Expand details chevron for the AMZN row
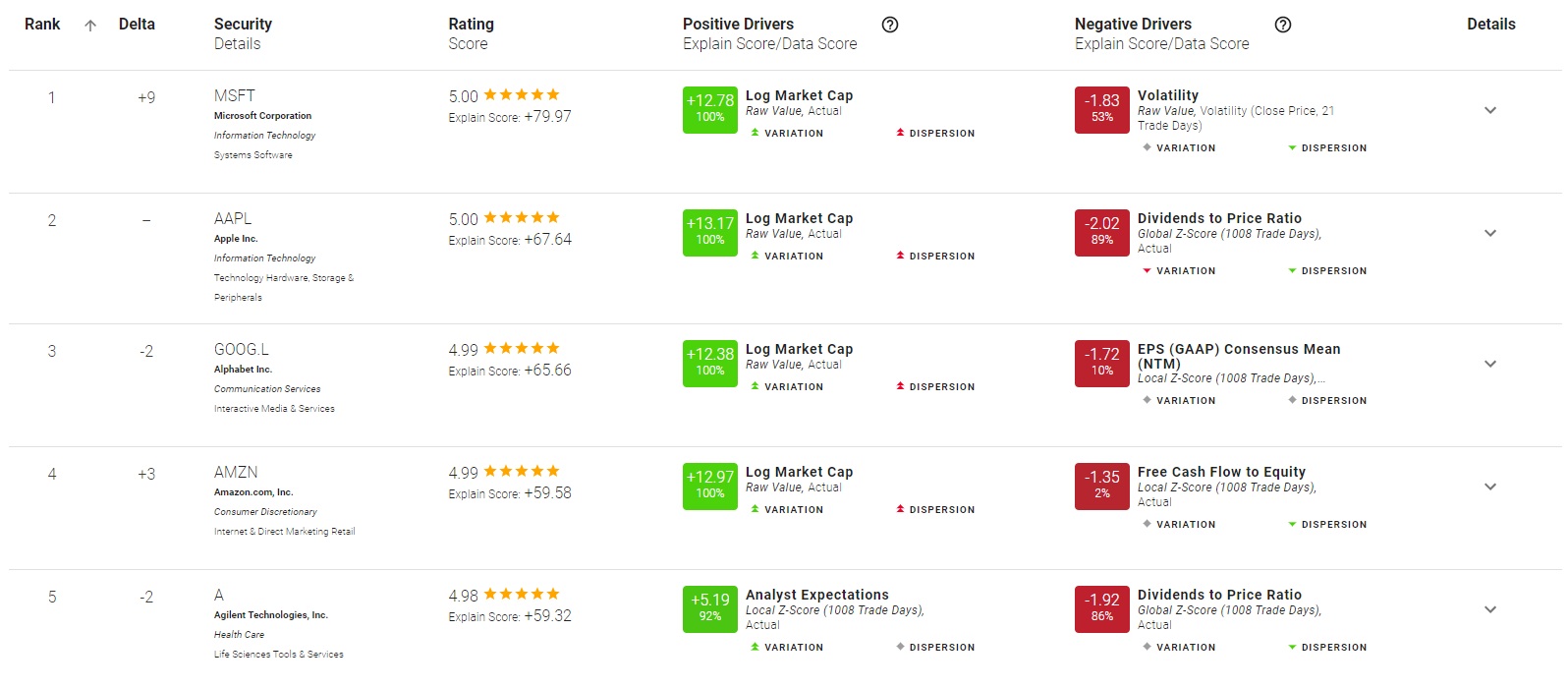Screen dimensions: 1568x688 tap(1490, 487)
